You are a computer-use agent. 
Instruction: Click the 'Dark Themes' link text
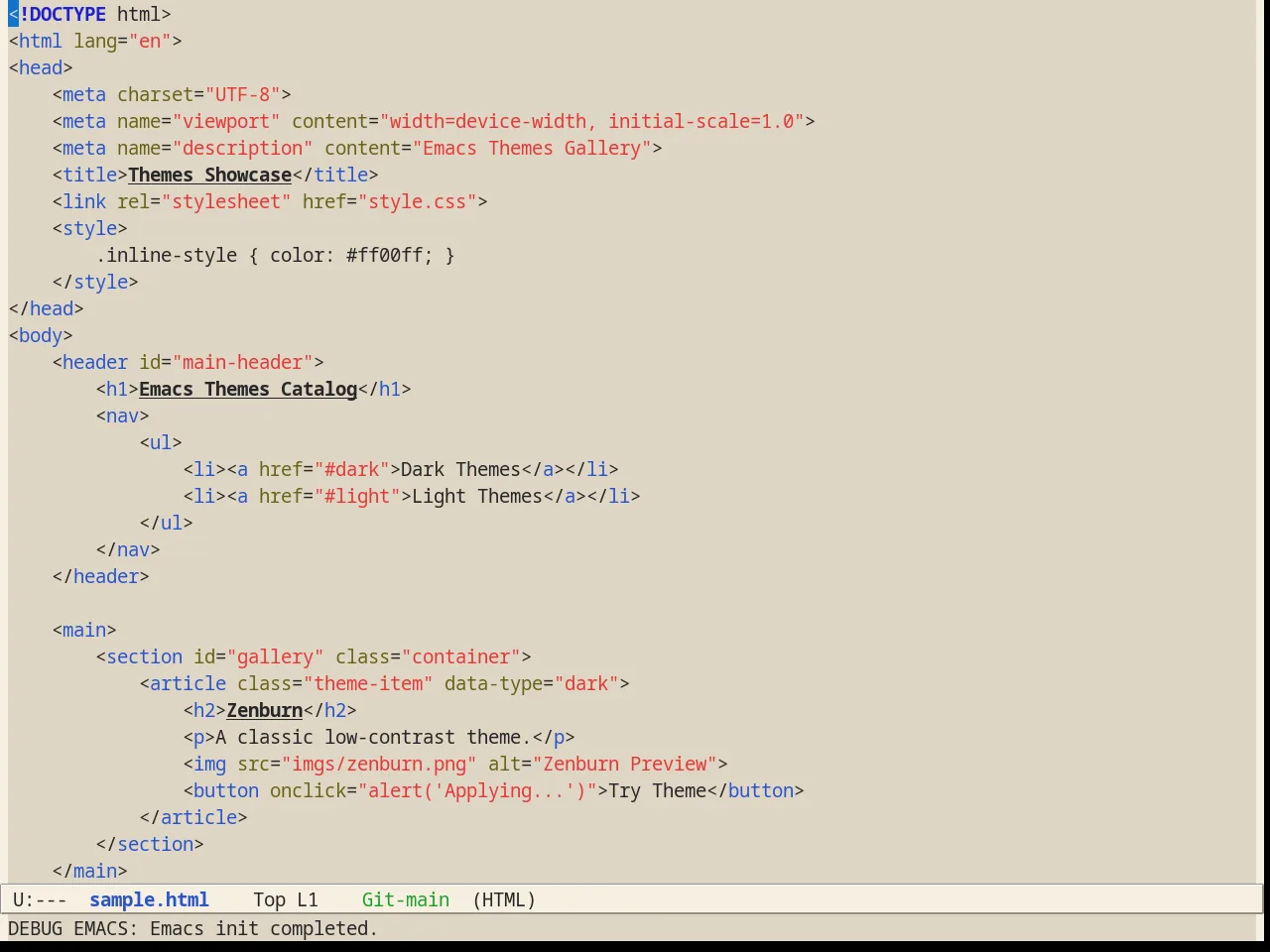(x=460, y=469)
